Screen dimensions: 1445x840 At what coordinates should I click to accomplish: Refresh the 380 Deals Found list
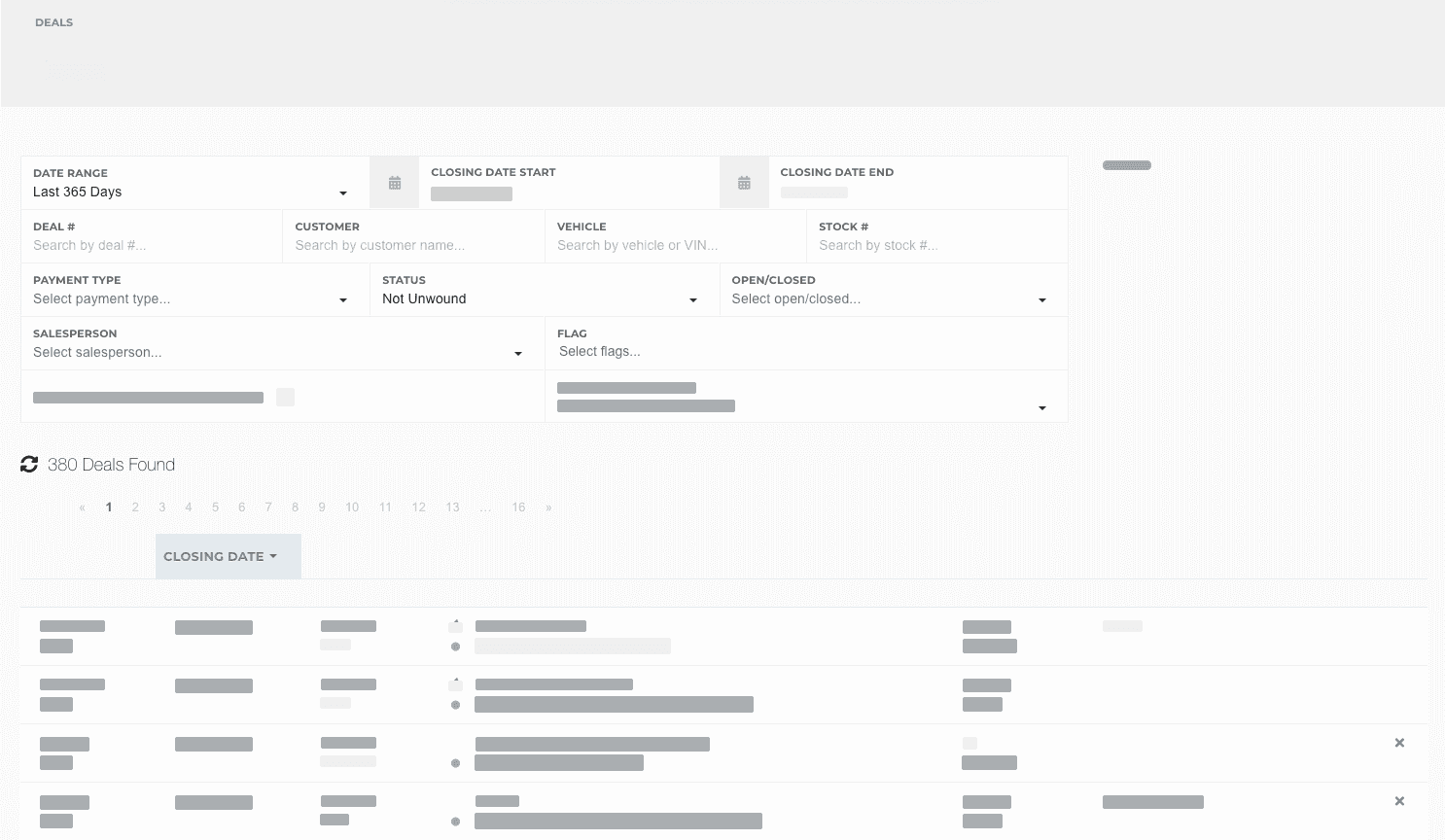[x=29, y=465]
